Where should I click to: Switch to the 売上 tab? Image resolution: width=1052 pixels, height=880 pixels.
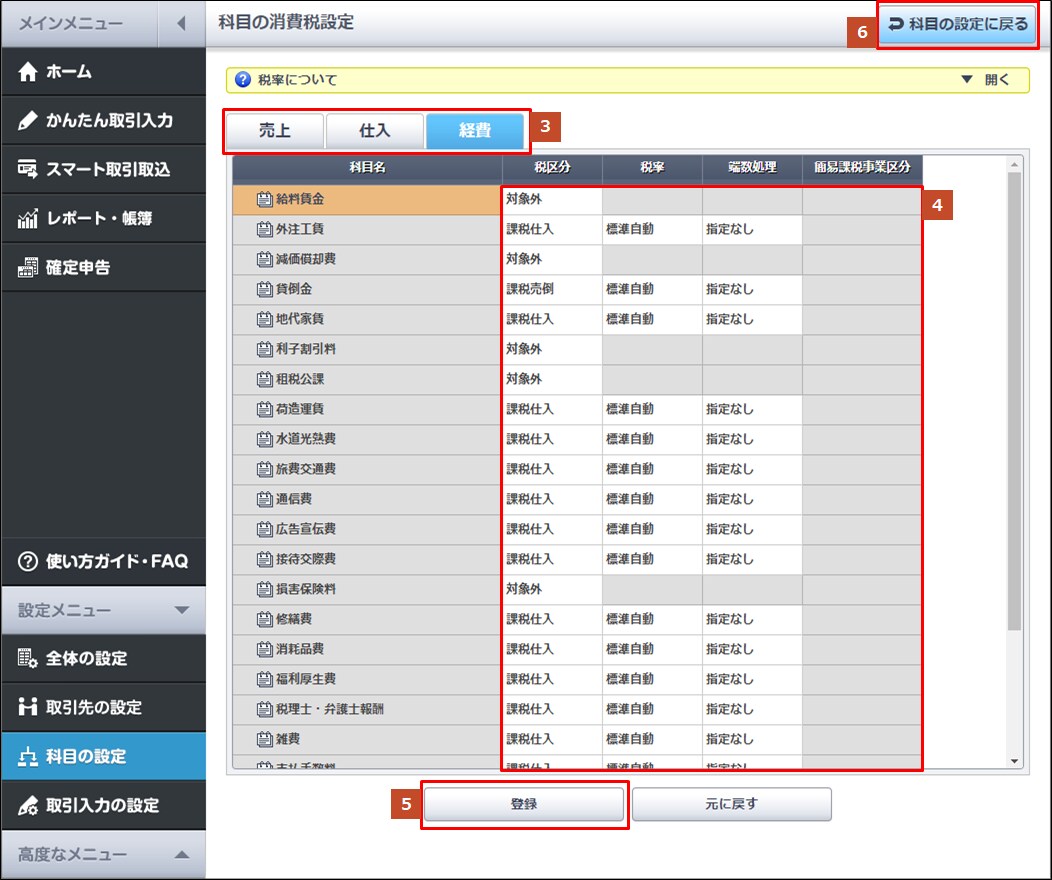coord(274,131)
